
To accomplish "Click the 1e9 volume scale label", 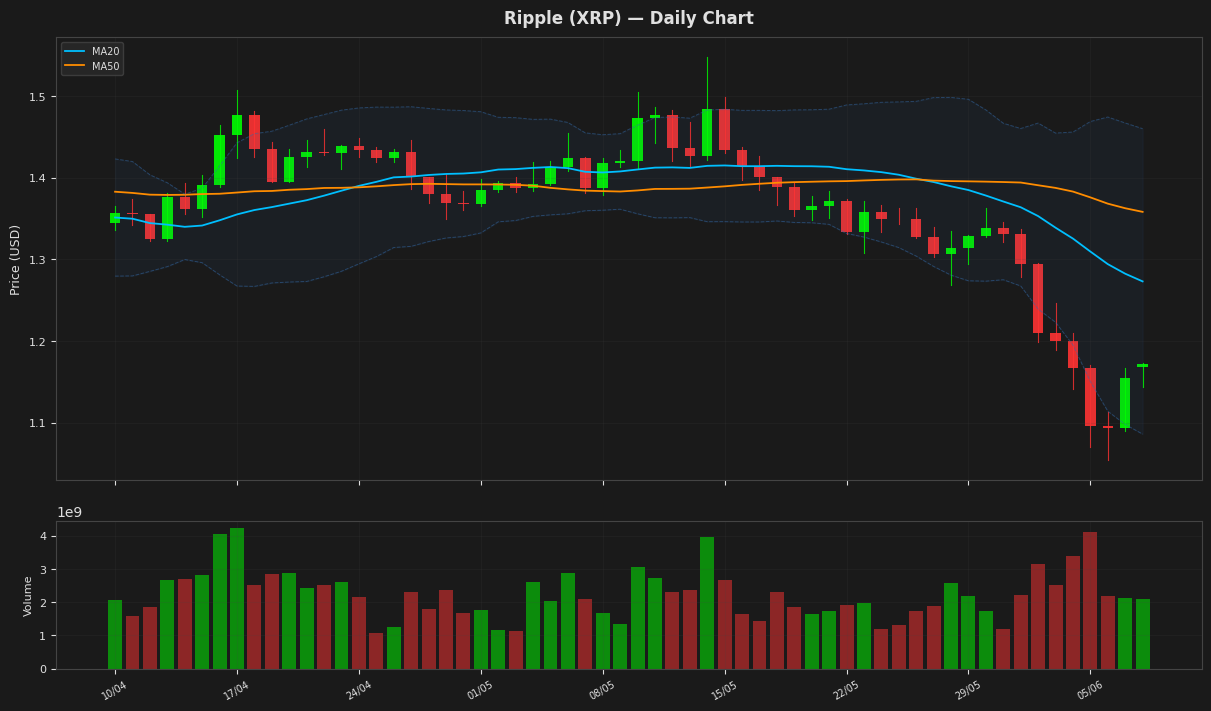I will [x=69, y=512].
